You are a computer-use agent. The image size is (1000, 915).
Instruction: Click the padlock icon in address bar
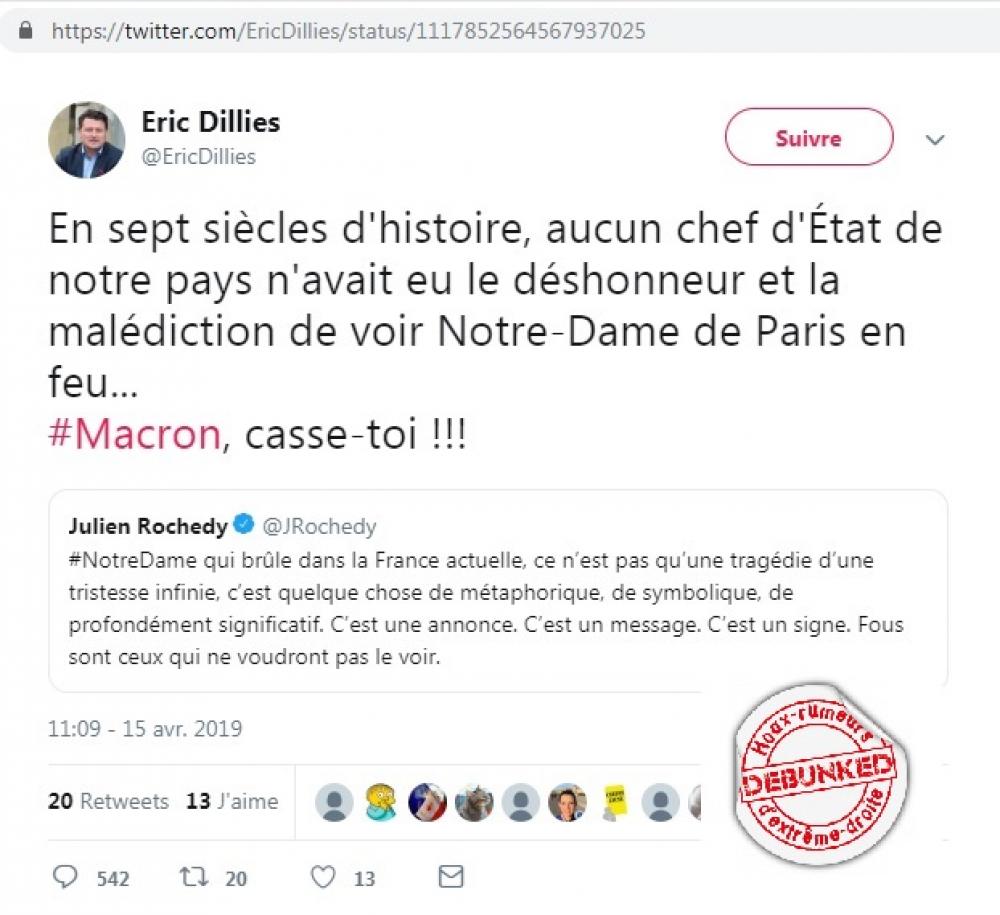pos(26,30)
